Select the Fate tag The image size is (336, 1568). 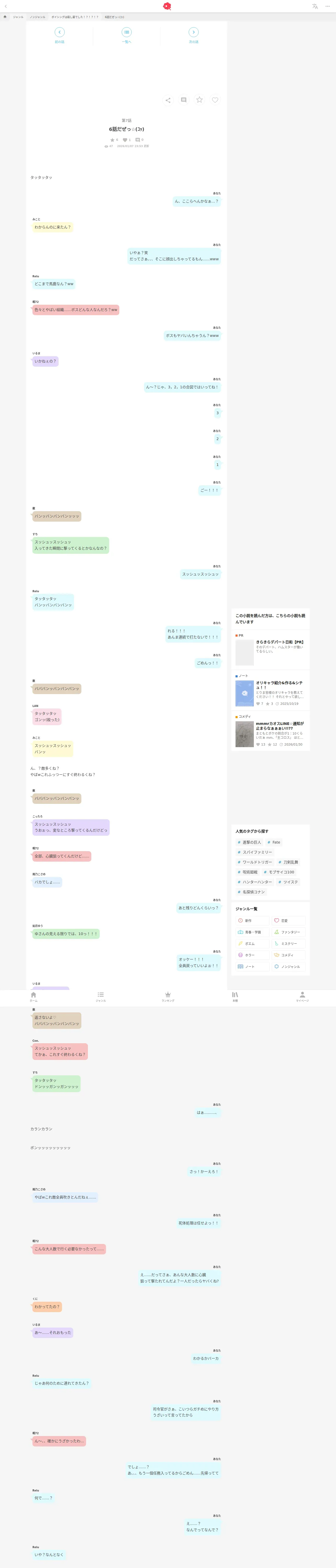point(274,843)
